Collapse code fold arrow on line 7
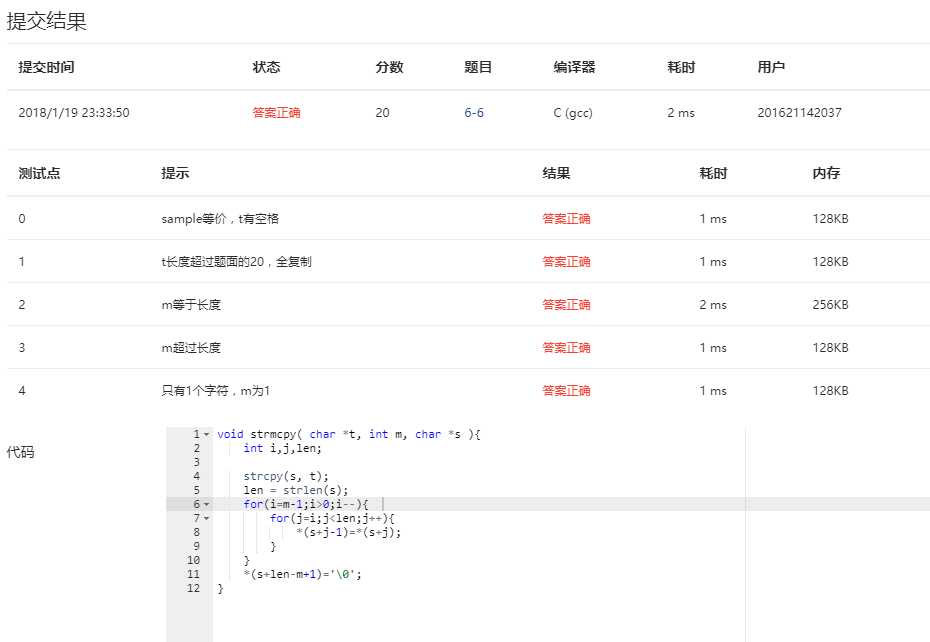Image resolution: width=930 pixels, height=642 pixels. [206, 519]
